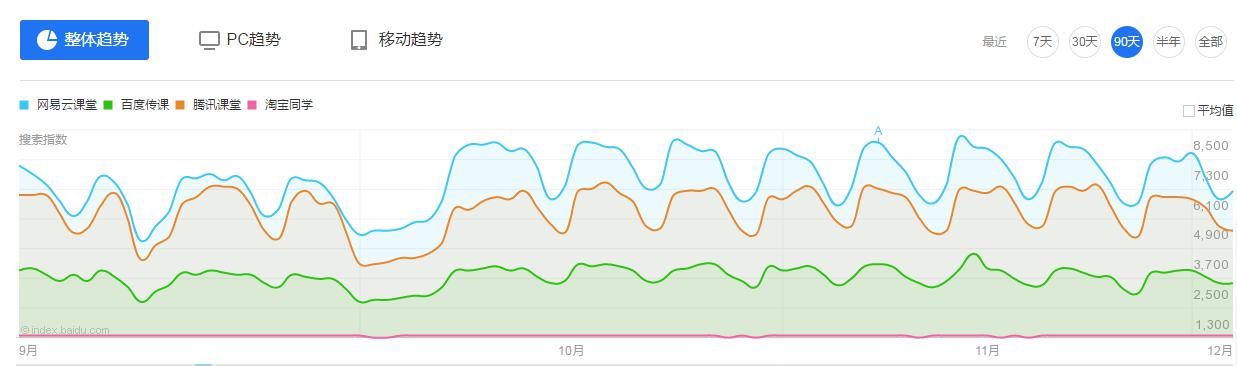Enable the 平均值 checkbox

click(x=1188, y=111)
